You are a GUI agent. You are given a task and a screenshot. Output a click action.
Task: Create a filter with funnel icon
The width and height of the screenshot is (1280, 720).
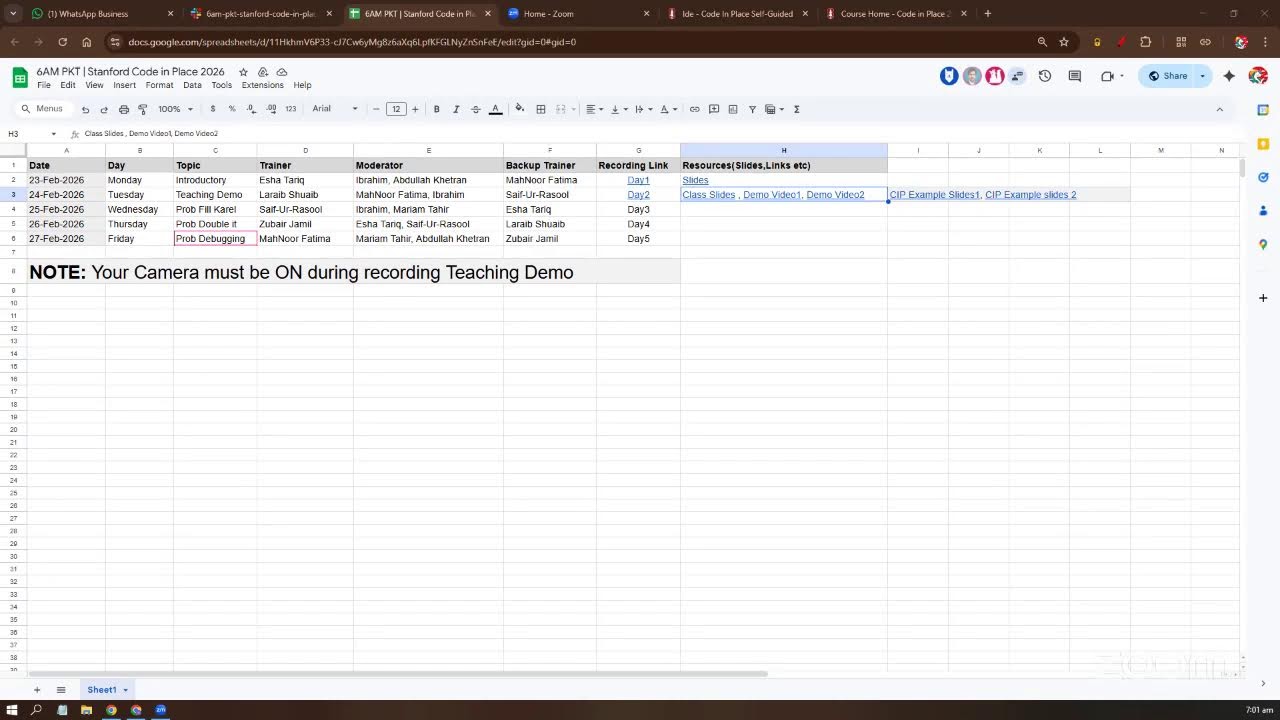tap(752, 109)
